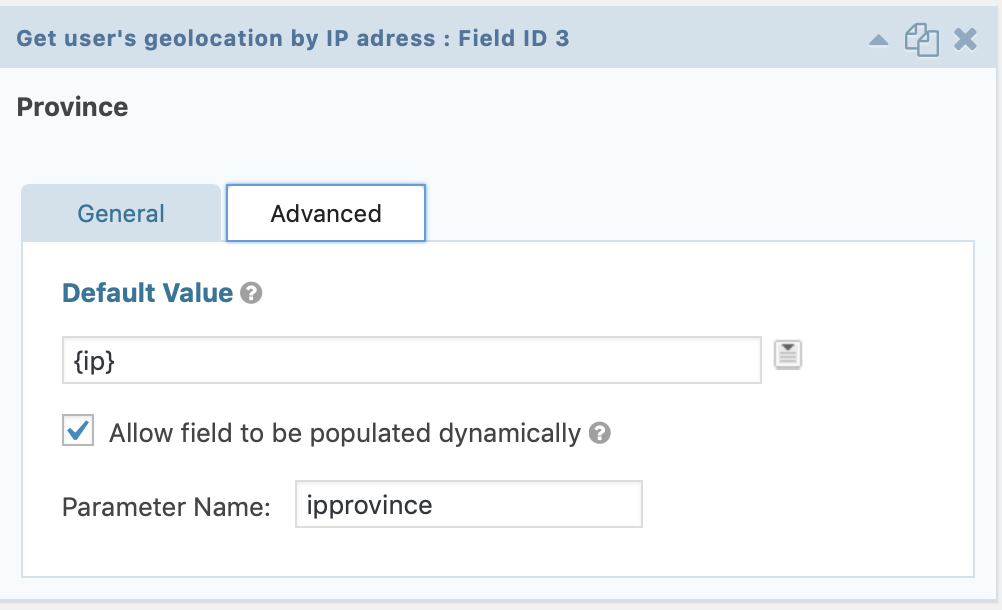Viewport: 1002px width, 610px height.
Task: Duplicate this field using the copy icon
Action: pos(921,40)
